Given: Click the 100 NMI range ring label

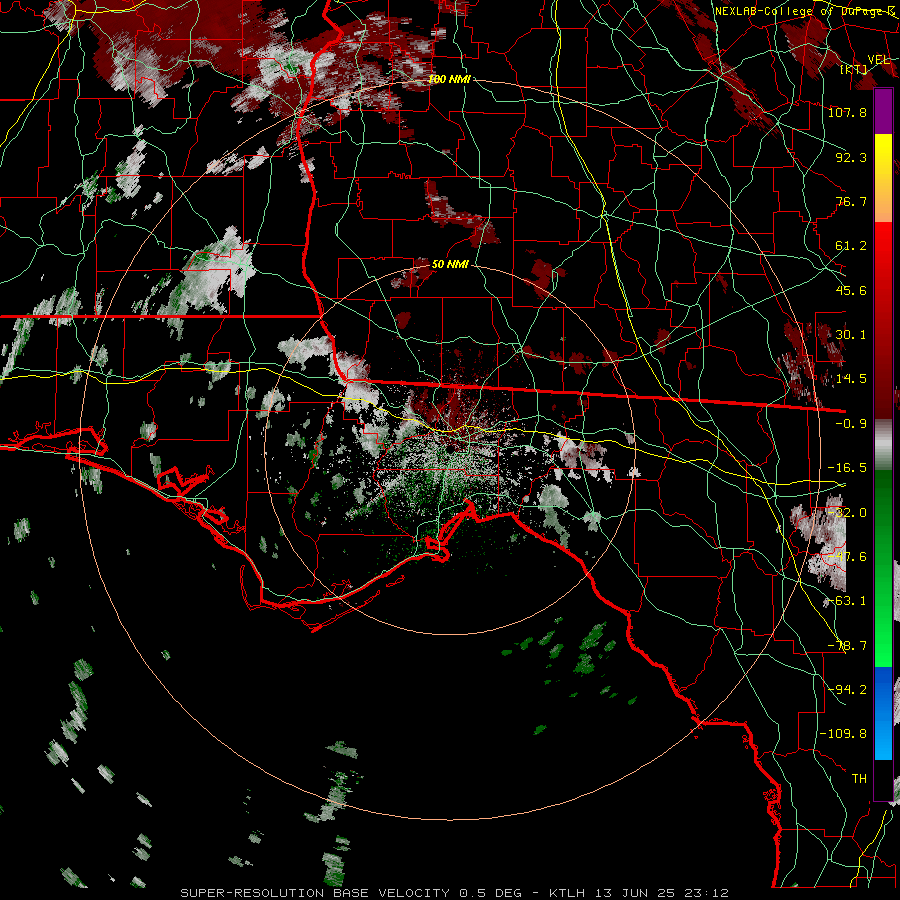Looking at the screenshot, I should point(449,79).
